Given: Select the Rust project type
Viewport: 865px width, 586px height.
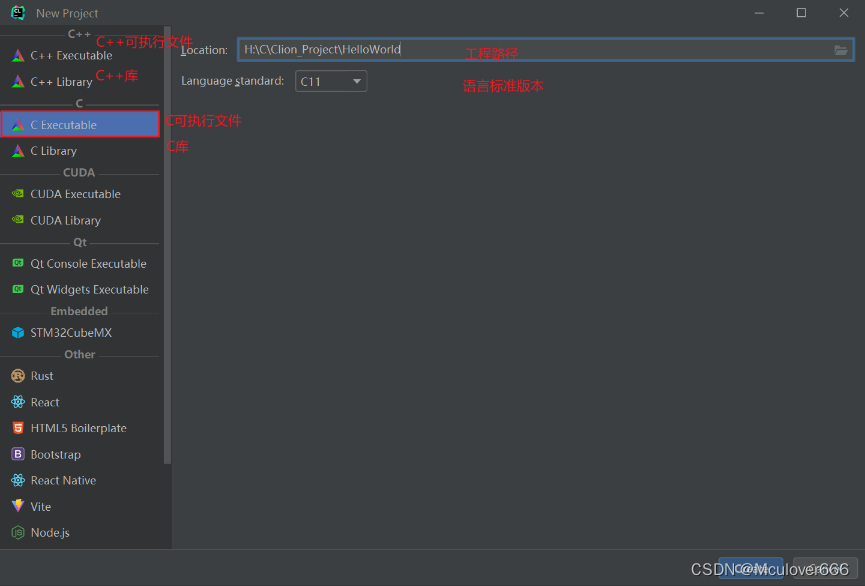Looking at the screenshot, I should tap(80, 376).
